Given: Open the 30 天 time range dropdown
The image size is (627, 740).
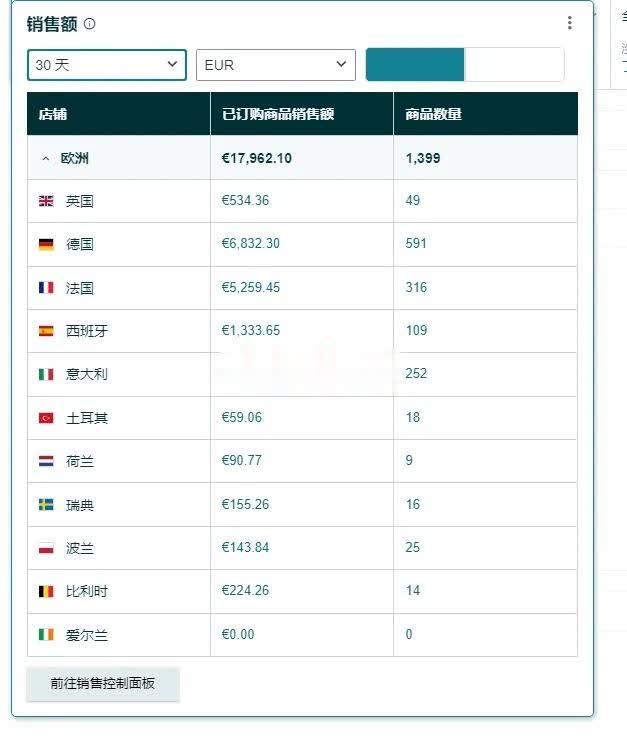Looking at the screenshot, I should point(107,65).
